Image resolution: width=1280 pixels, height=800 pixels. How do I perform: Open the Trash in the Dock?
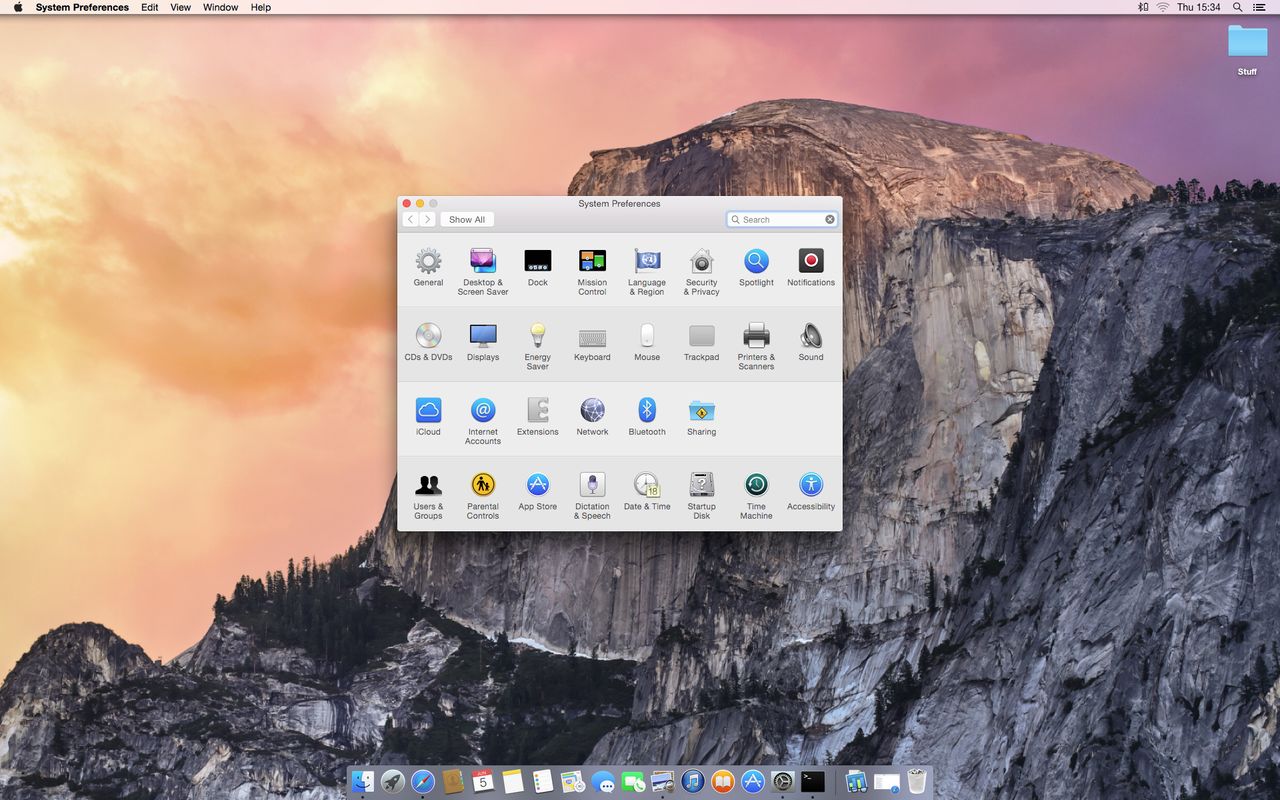917,781
